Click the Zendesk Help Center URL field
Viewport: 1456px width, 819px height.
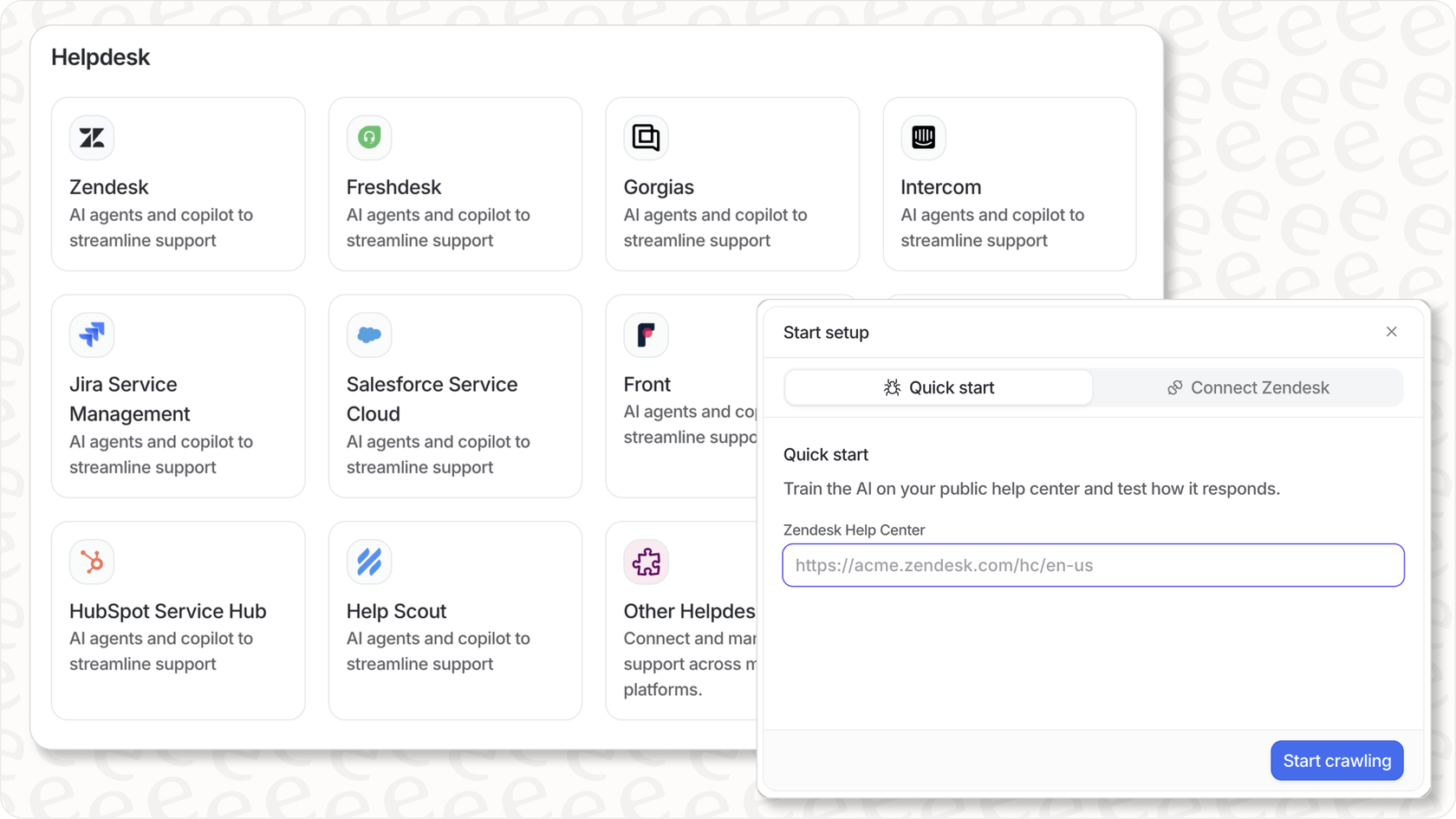(1093, 565)
